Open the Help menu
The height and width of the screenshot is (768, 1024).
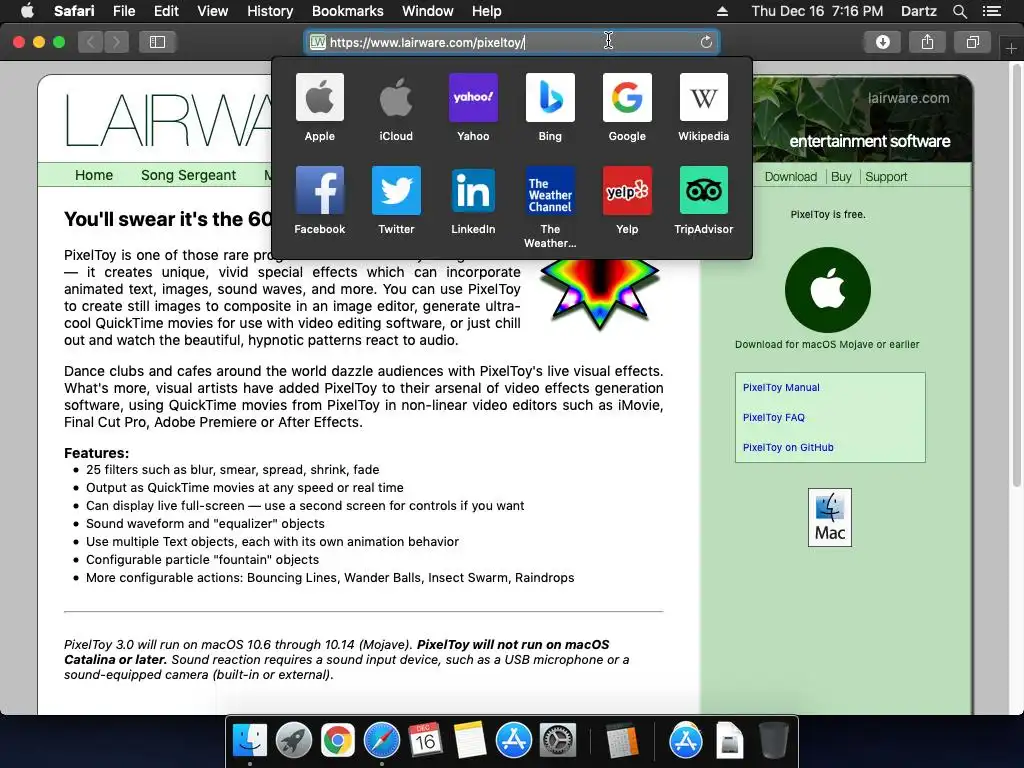coord(487,11)
